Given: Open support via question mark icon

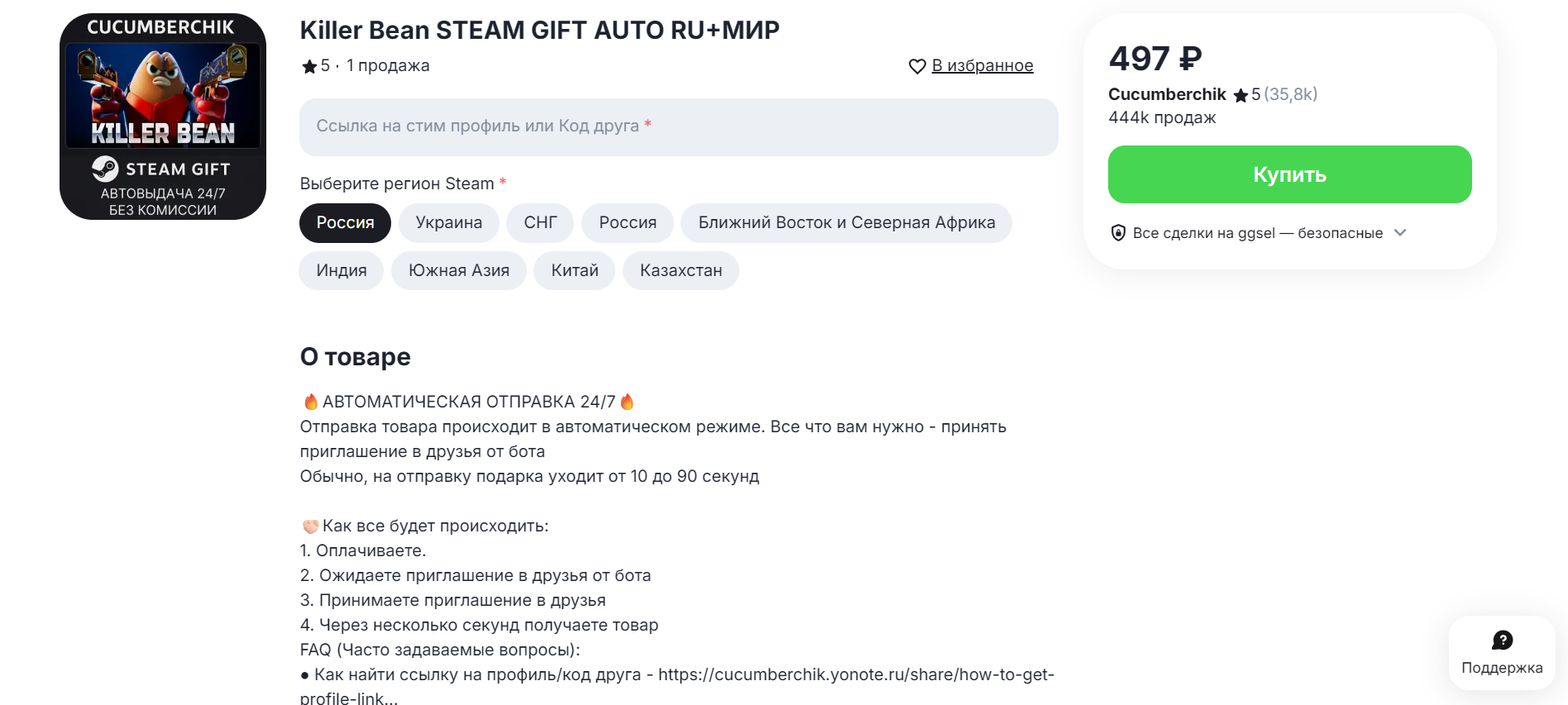Looking at the screenshot, I should 1502,641.
